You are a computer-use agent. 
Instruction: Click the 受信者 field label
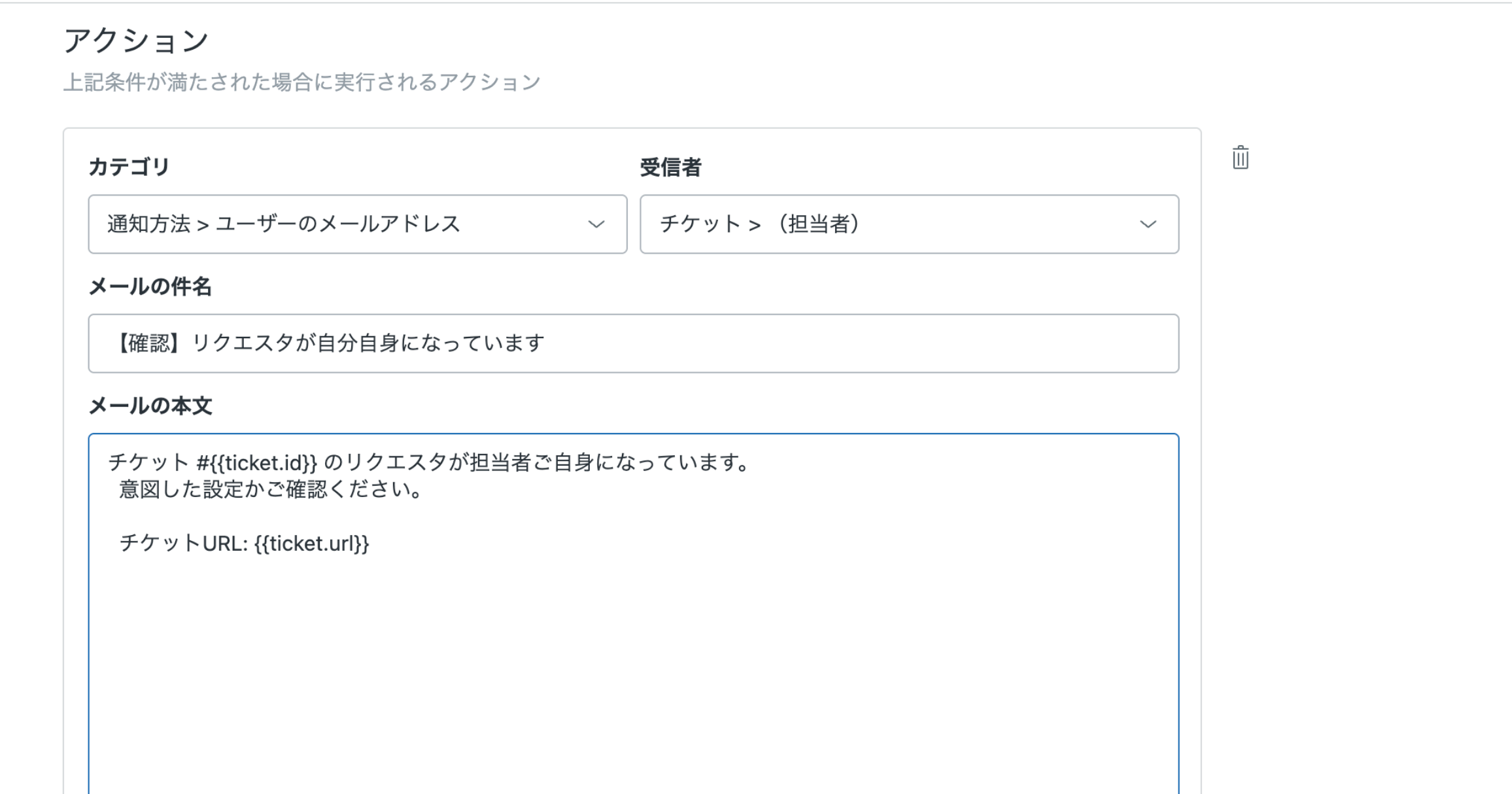coord(670,167)
